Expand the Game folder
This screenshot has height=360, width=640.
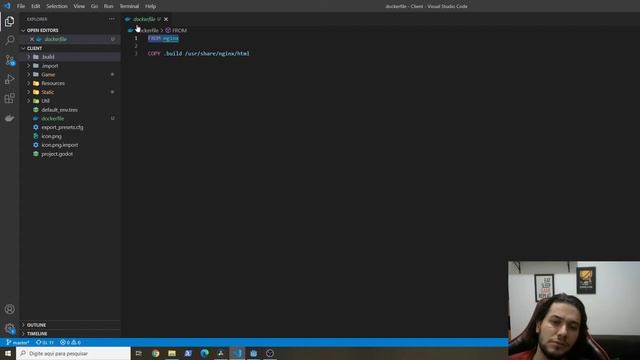(x=48, y=74)
